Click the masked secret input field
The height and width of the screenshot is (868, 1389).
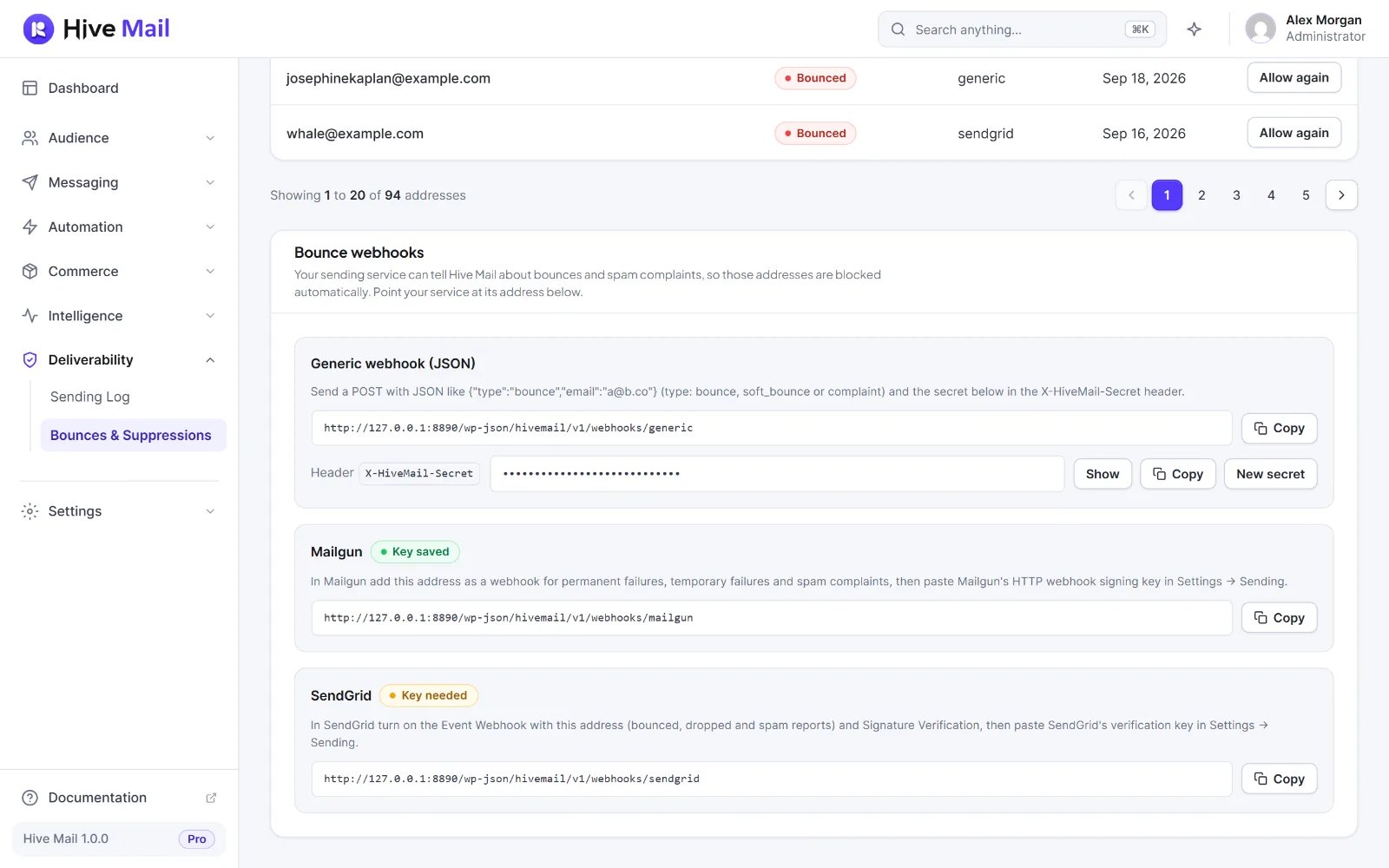click(777, 474)
